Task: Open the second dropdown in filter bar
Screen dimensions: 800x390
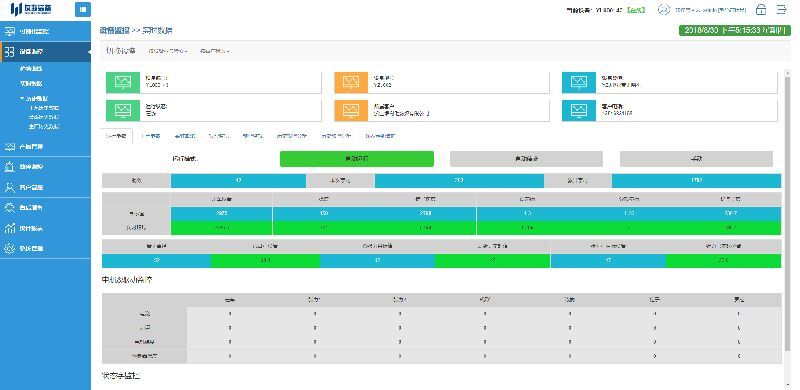Action: pos(215,51)
